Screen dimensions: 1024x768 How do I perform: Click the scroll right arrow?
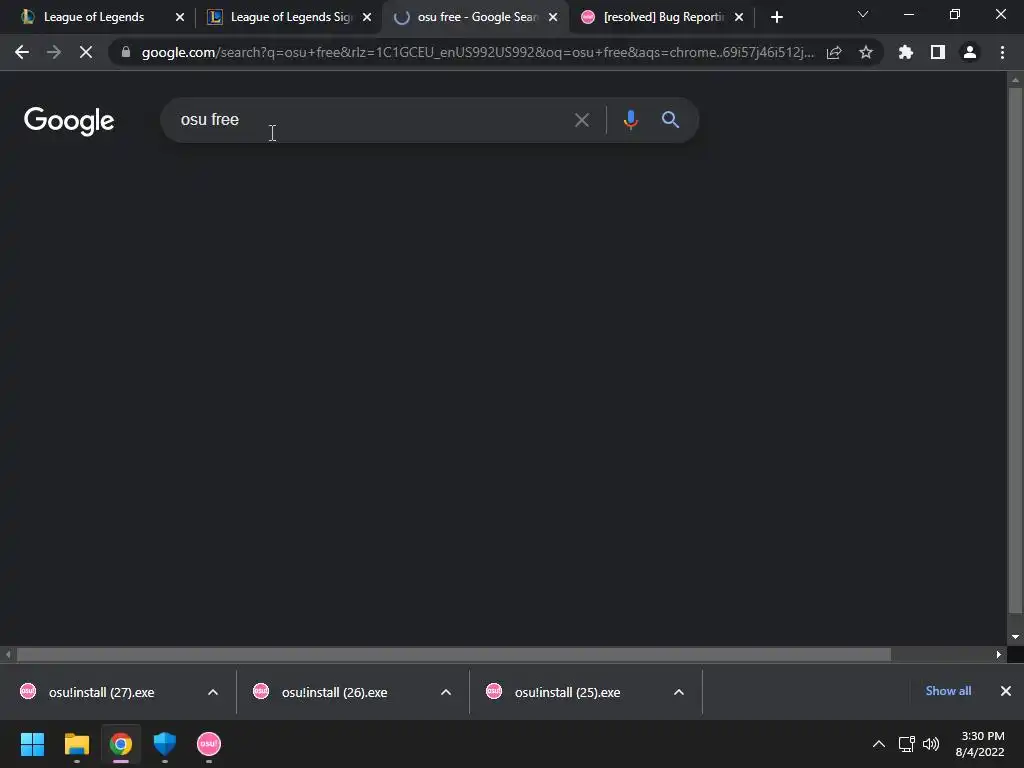(x=999, y=654)
